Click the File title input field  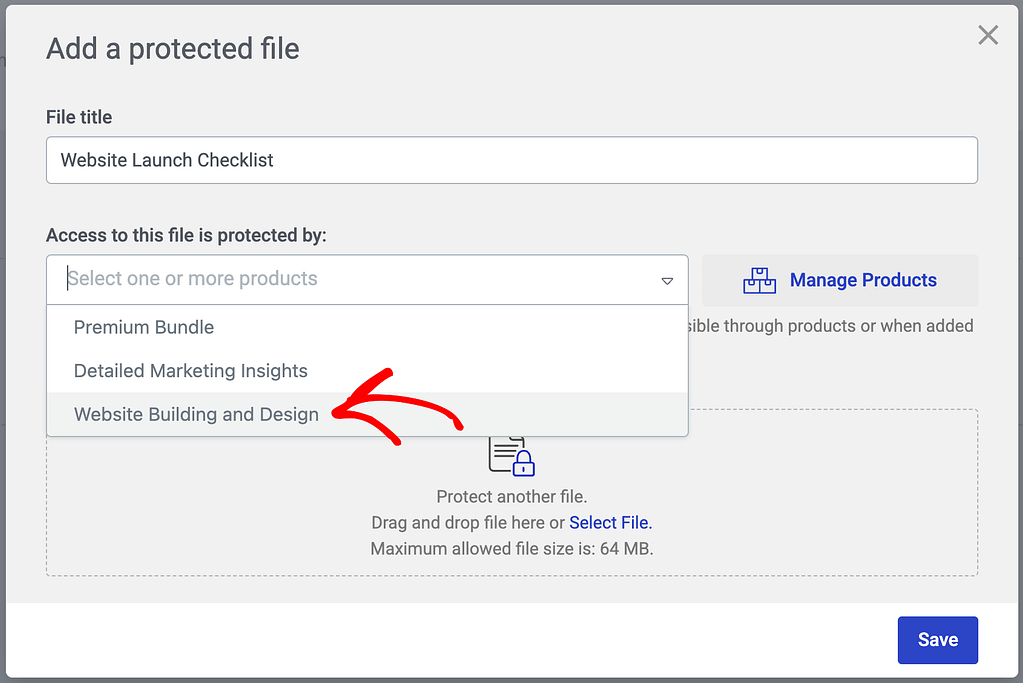click(512, 160)
